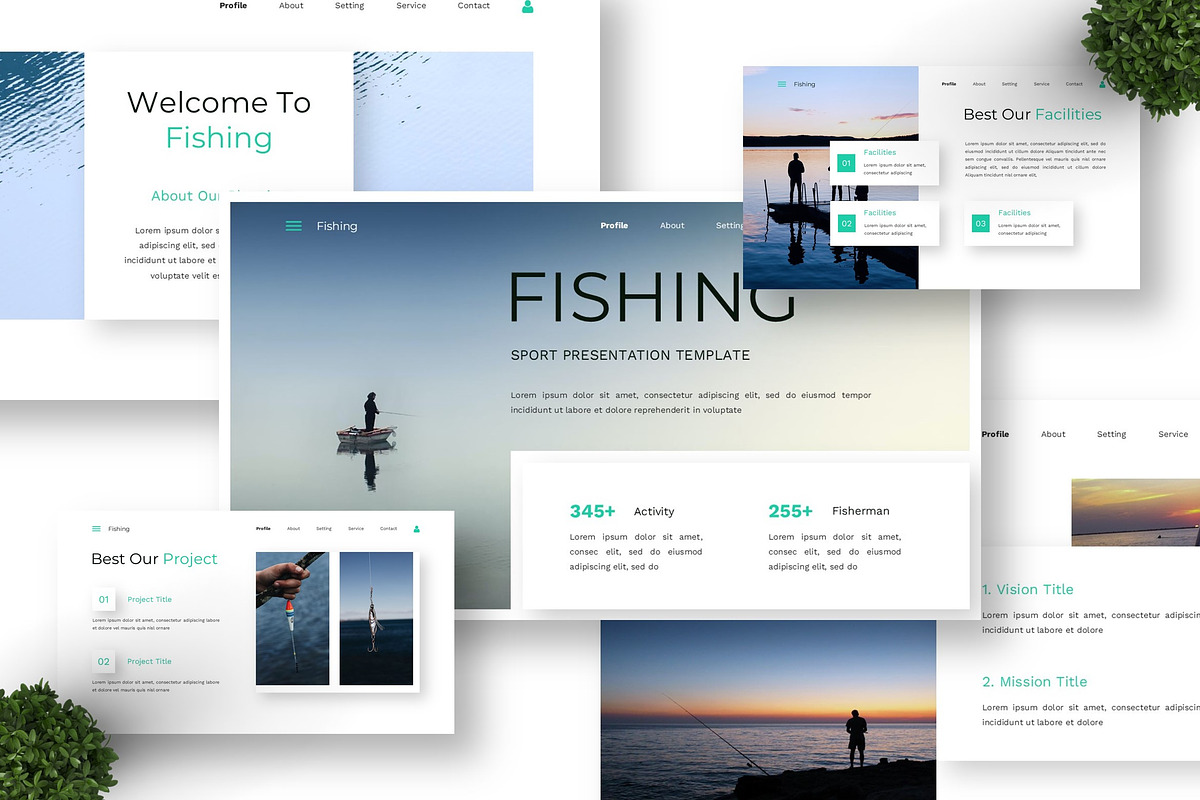The image size is (1200, 800).
Task: Click the Fishing label on the Best Our Project slide
Action: coord(119,529)
